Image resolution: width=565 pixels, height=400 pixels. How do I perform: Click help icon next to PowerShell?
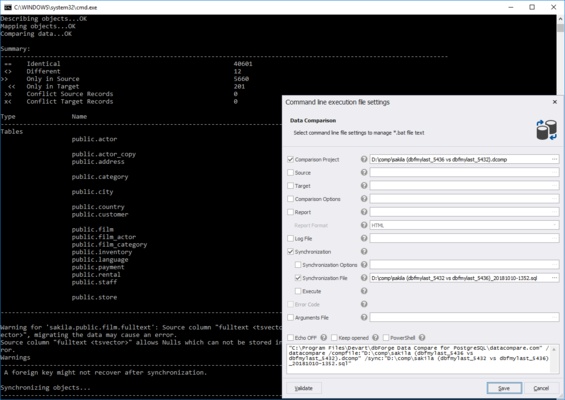pos(422,338)
